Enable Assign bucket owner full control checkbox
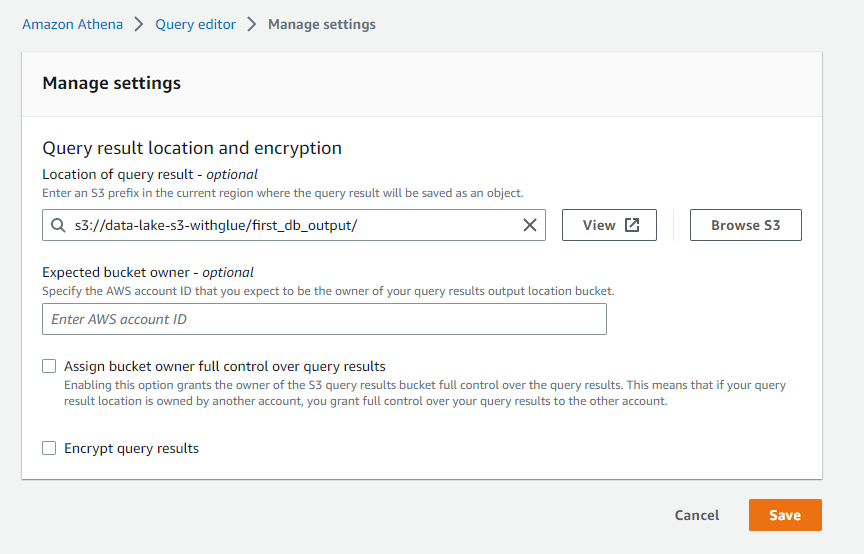 49,366
